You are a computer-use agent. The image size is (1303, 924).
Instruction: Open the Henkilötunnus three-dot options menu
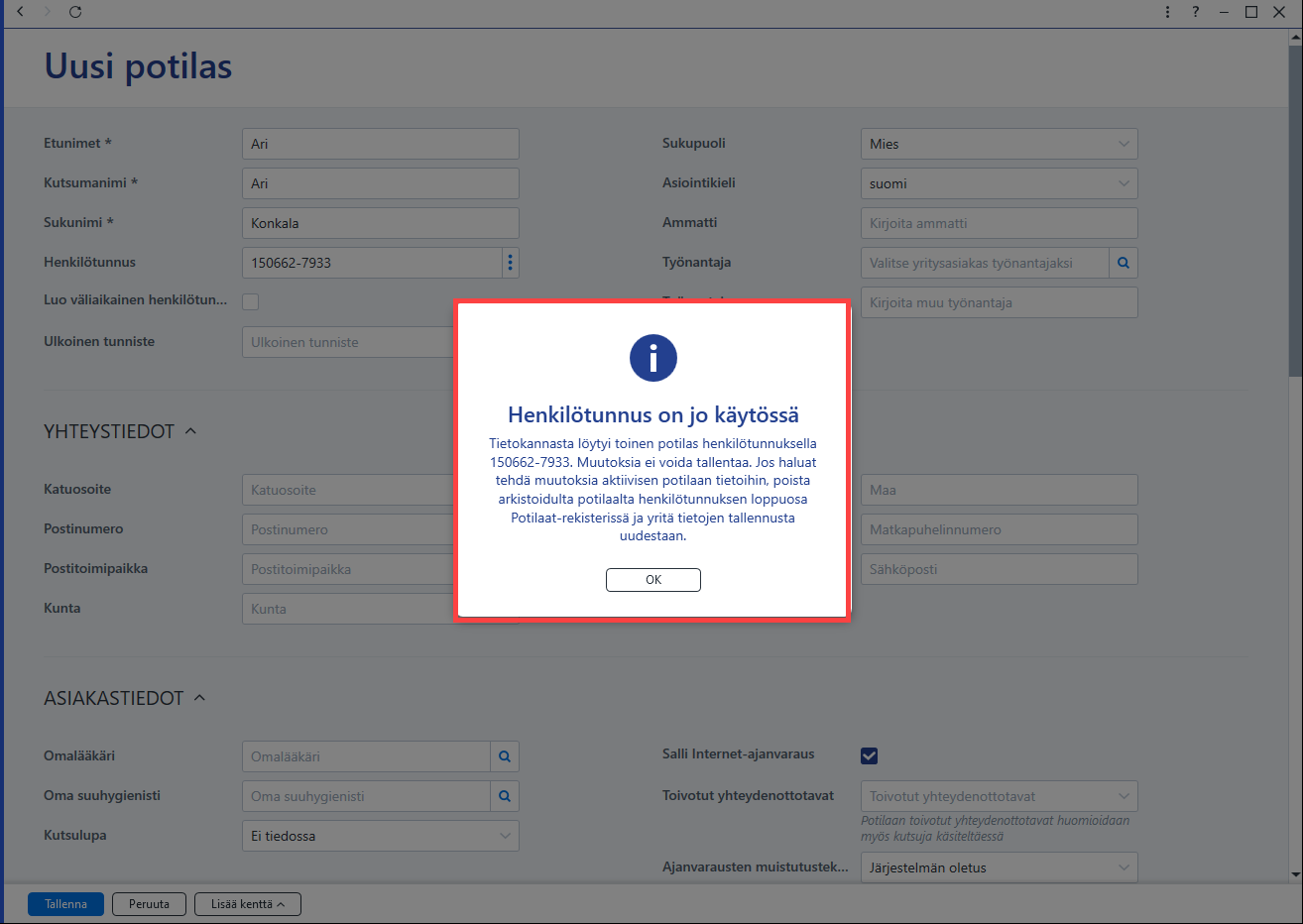click(511, 263)
